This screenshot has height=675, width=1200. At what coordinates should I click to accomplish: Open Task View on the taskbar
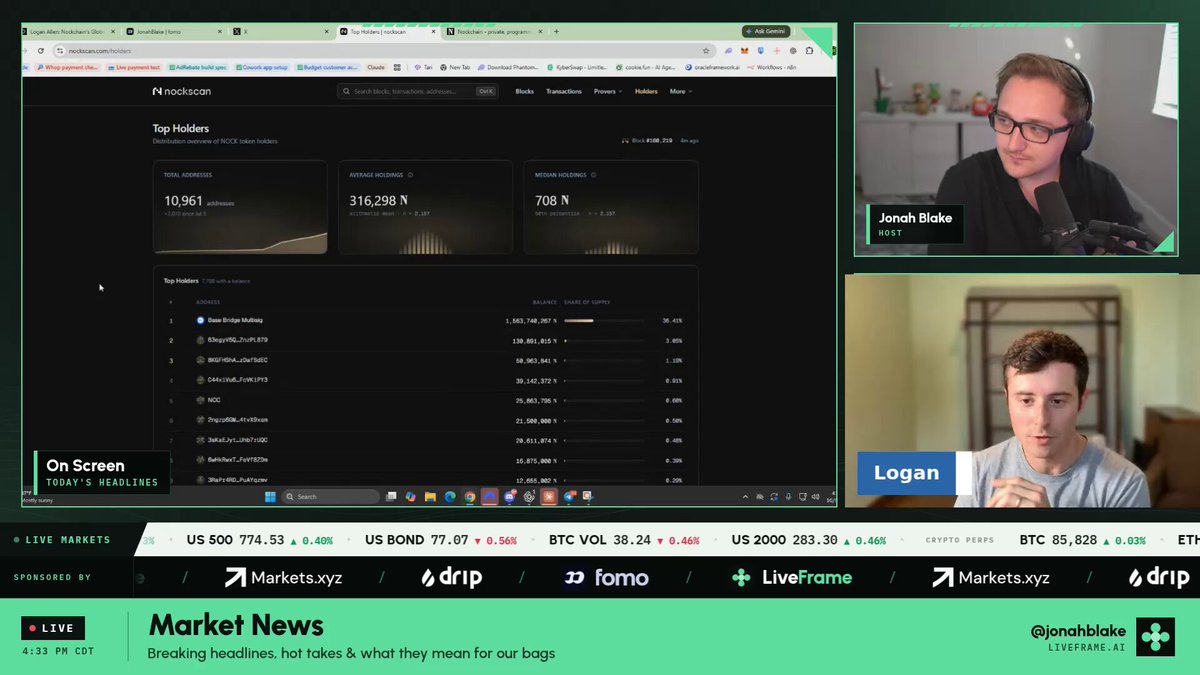point(391,496)
